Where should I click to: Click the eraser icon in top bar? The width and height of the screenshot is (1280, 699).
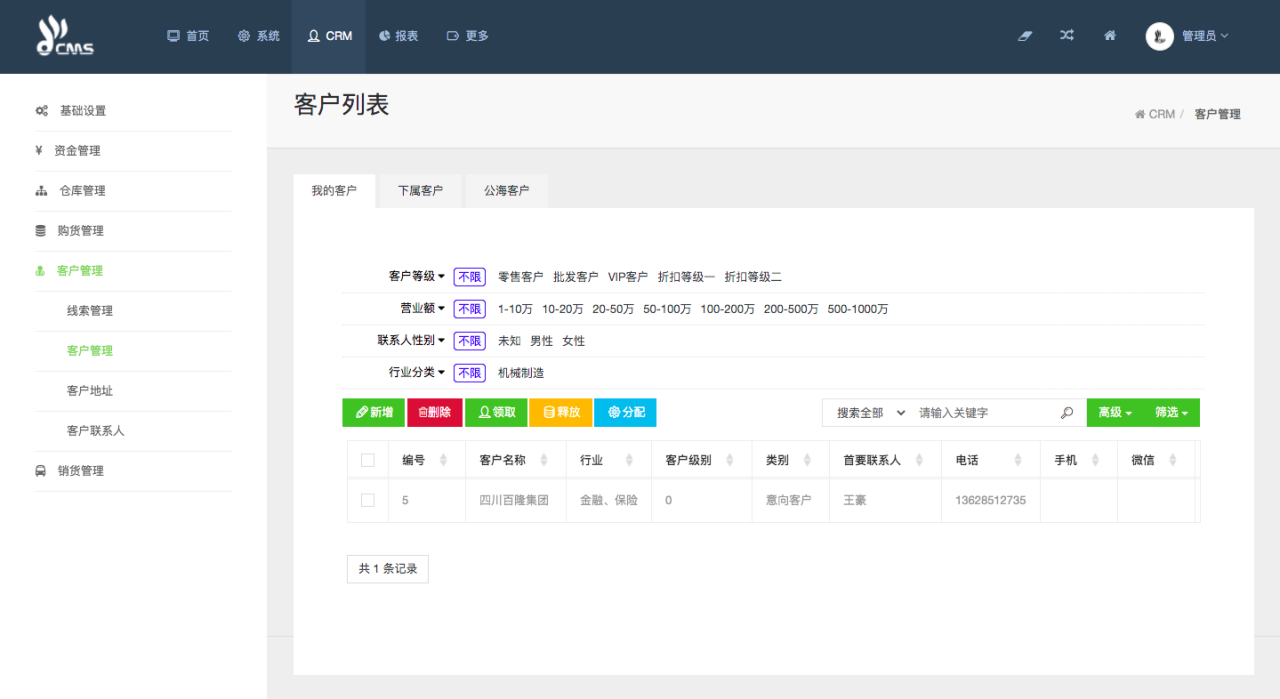1024,36
